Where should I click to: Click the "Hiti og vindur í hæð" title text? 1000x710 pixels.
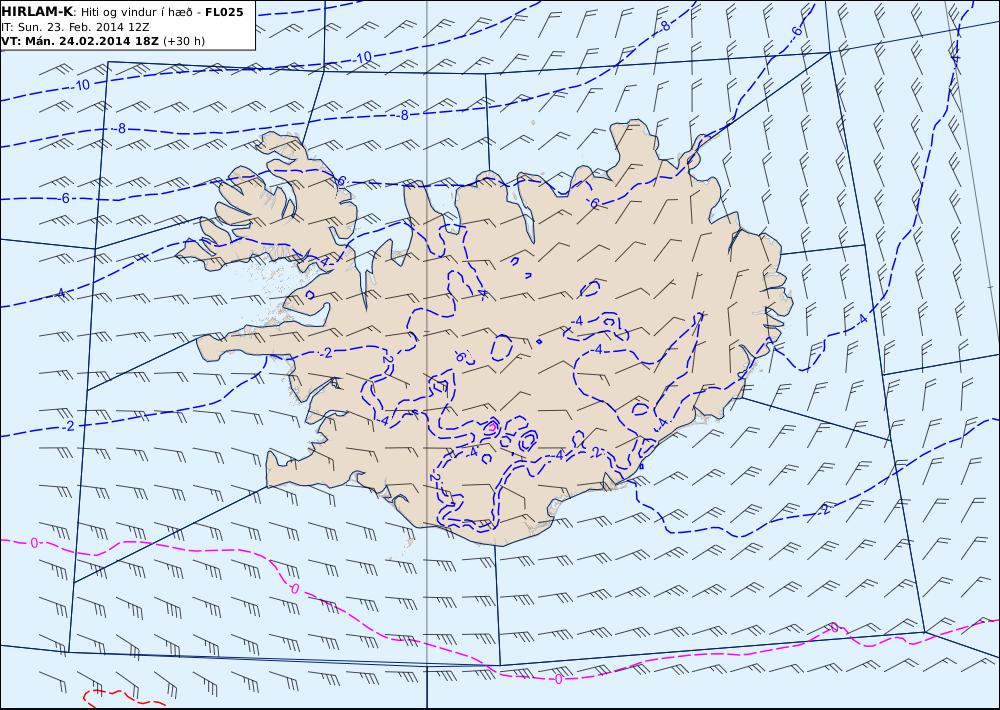(x=136, y=12)
